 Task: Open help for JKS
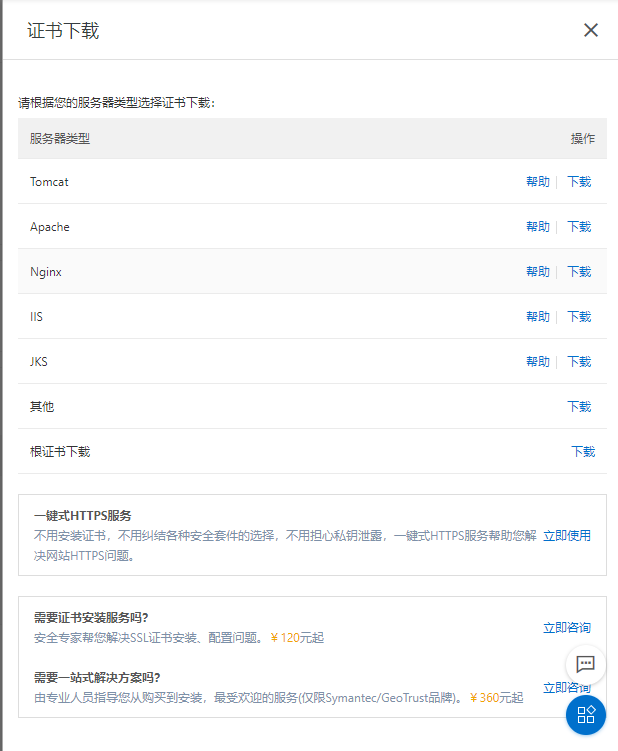pos(538,362)
